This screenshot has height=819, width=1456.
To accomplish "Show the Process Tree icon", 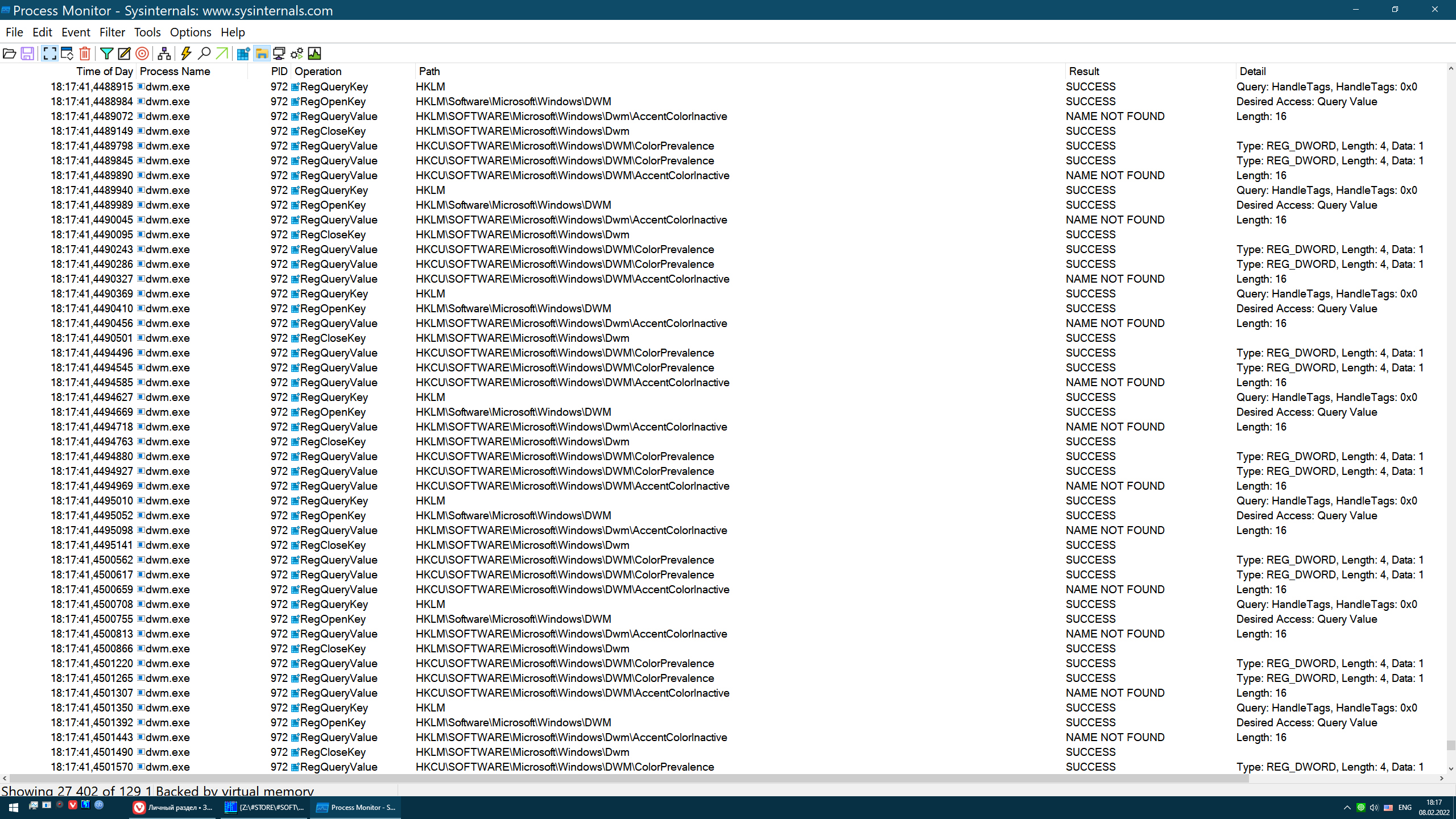I will click(164, 53).
